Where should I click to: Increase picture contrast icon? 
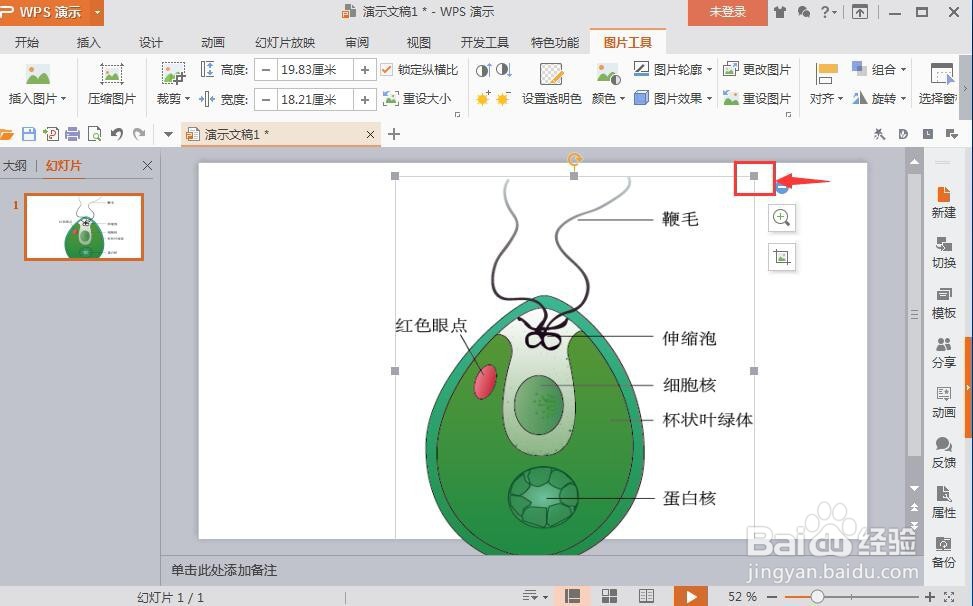pyautogui.click(x=483, y=70)
